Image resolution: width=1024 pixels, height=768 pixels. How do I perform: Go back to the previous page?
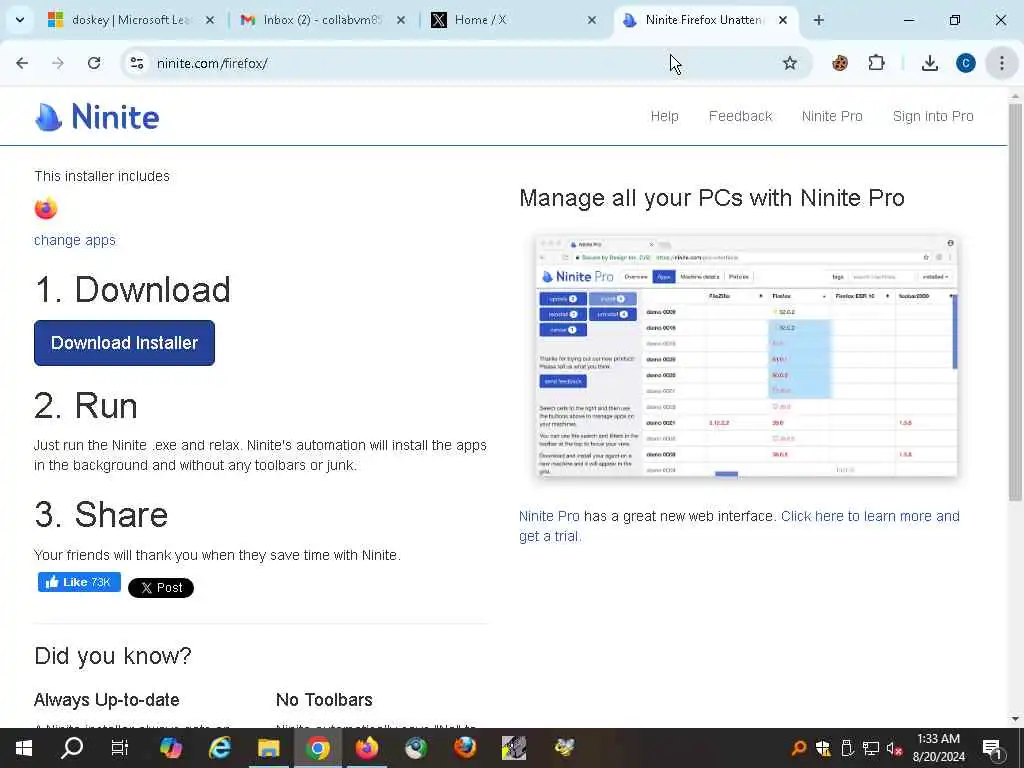pyautogui.click(x=22, y=63)
